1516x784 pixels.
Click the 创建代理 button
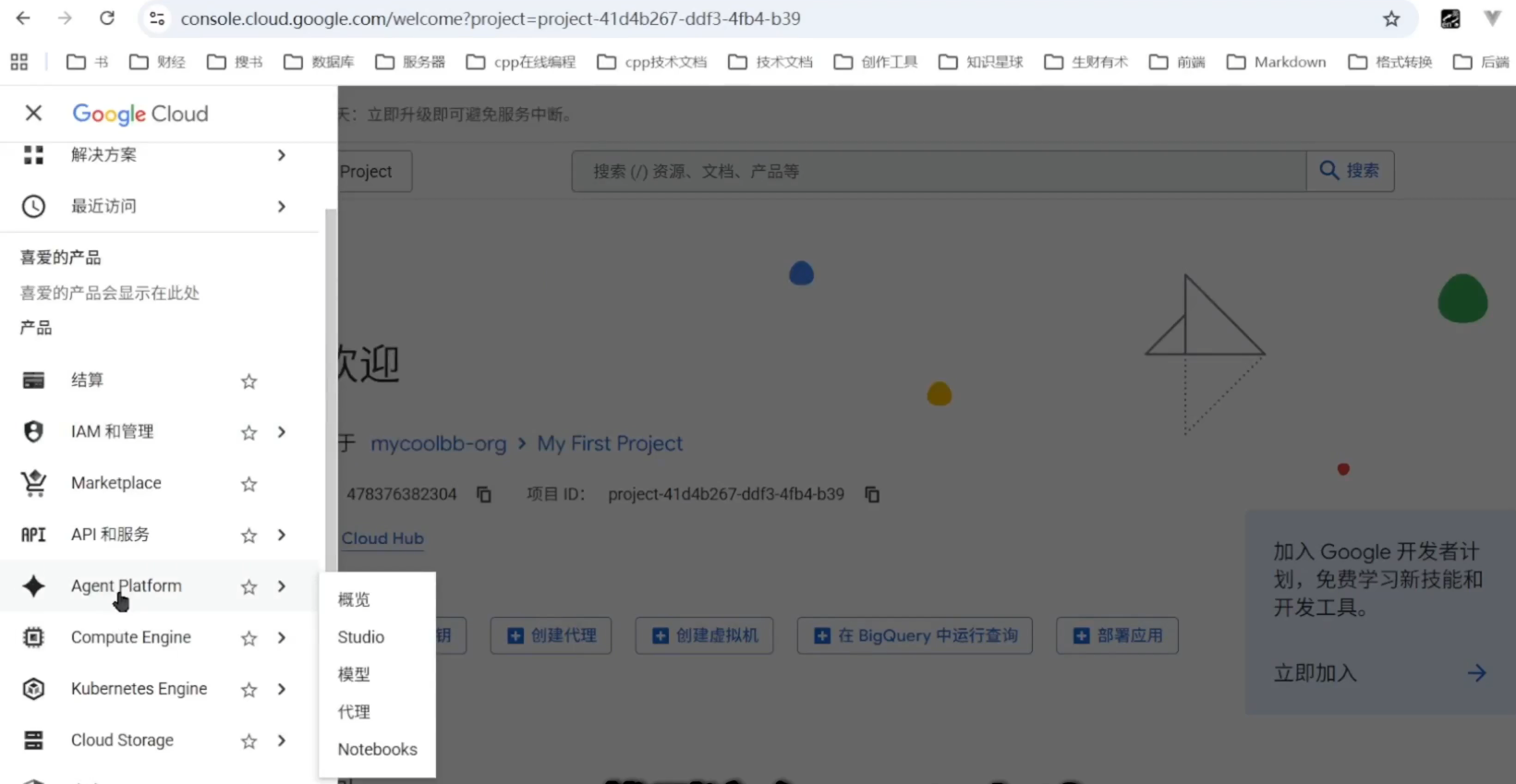pyautogui.click(x=551, y=635)
